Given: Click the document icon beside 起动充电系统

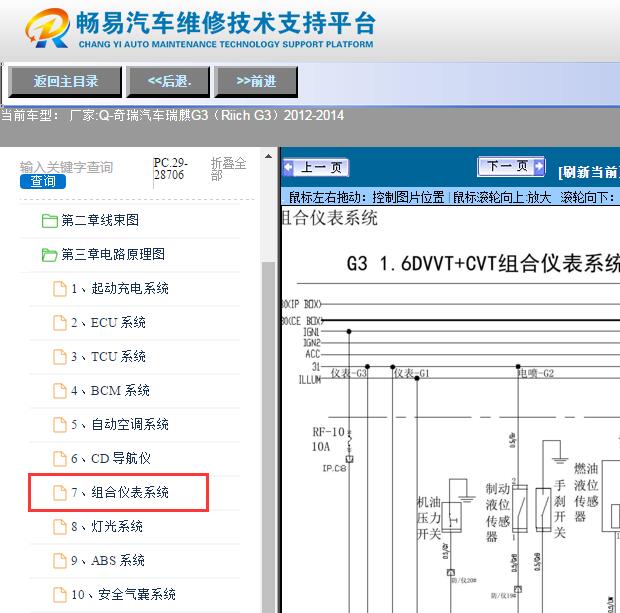Looking at the screenshot, I should tap(60, 289).
